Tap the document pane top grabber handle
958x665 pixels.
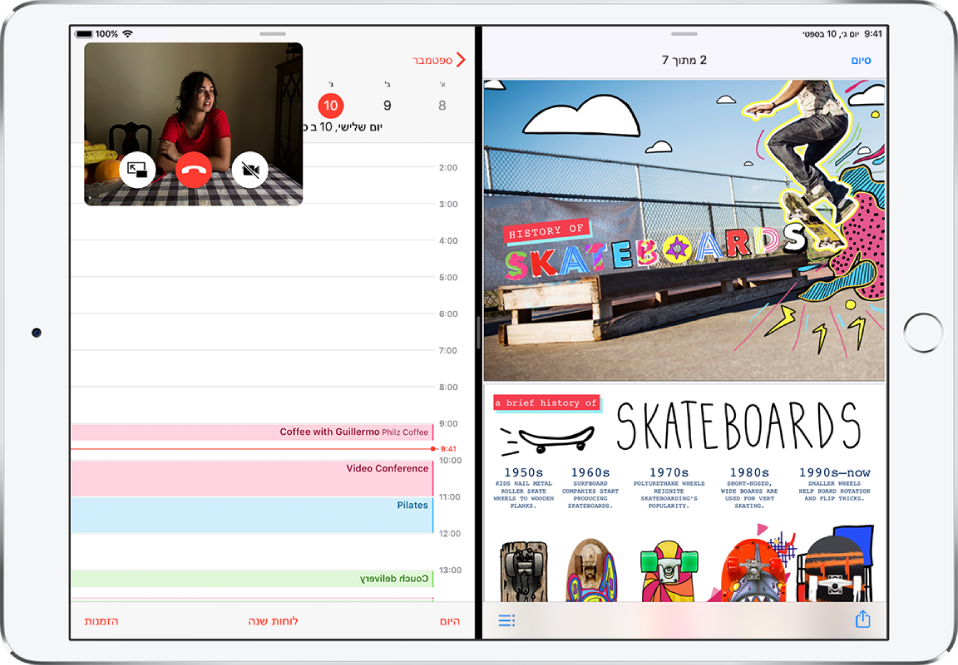pyautogui.click(x=684, y=34)
